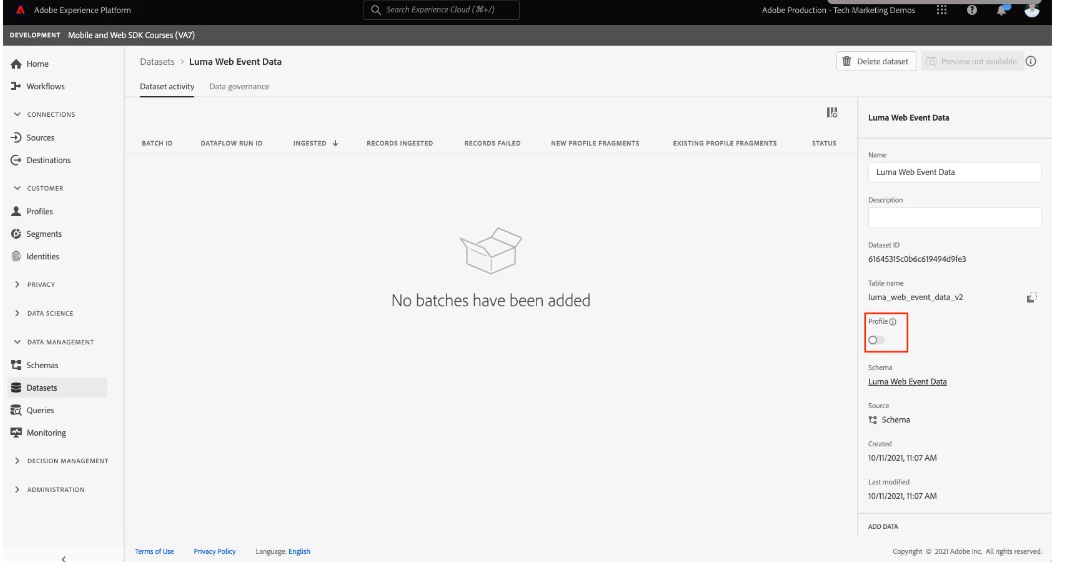1067x571 pixels.
Task: Click the Monitoring icon in sidebar
Action: [16, 433]
